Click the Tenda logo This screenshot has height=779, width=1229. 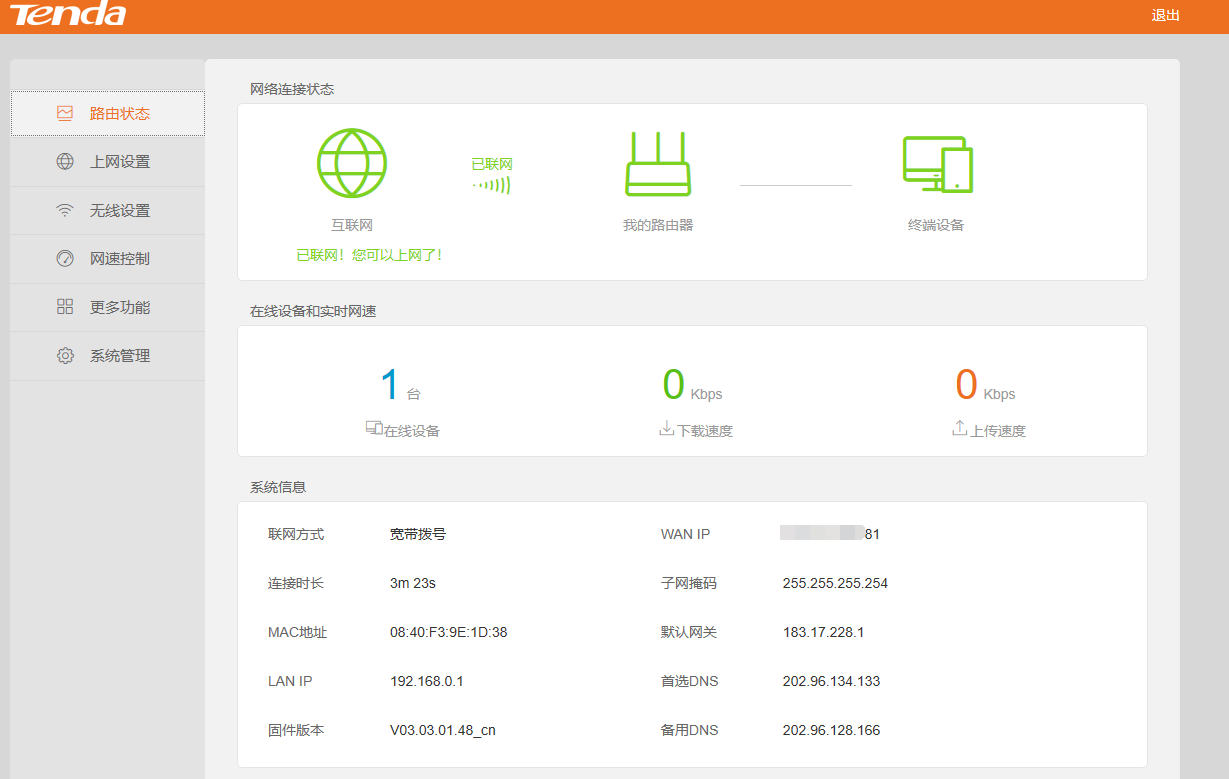(66, 15)
